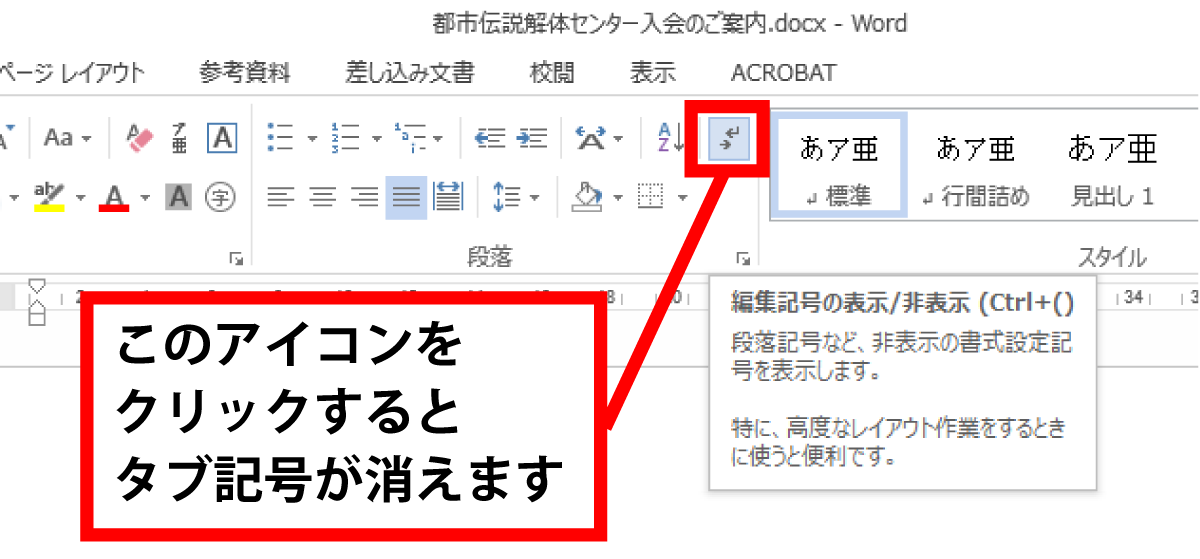Screen dimensions: 1200x559
Task: Open line and paragraph spacing options
Action: tap(505, 197)
